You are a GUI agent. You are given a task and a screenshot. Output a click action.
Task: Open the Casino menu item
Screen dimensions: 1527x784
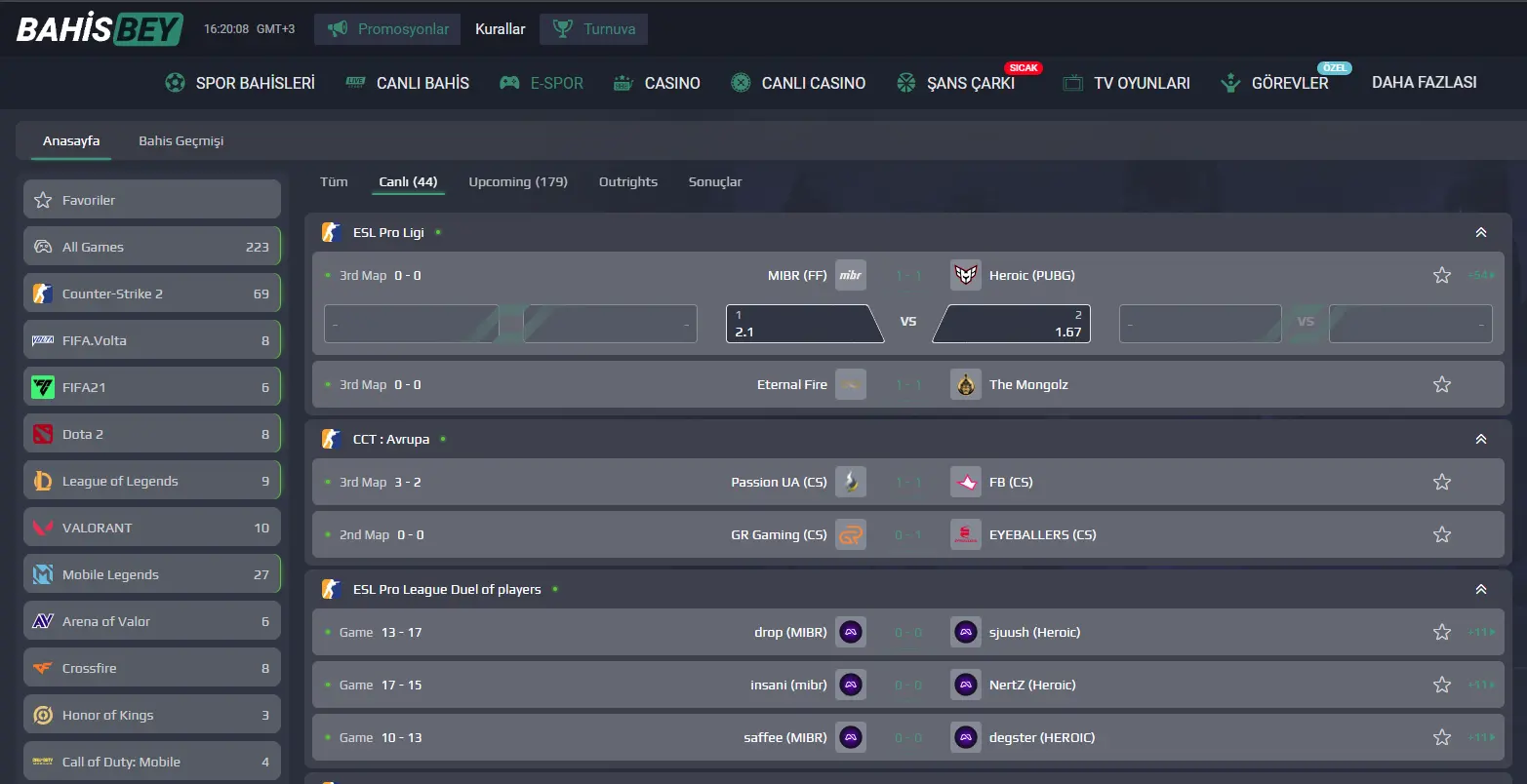657,83
